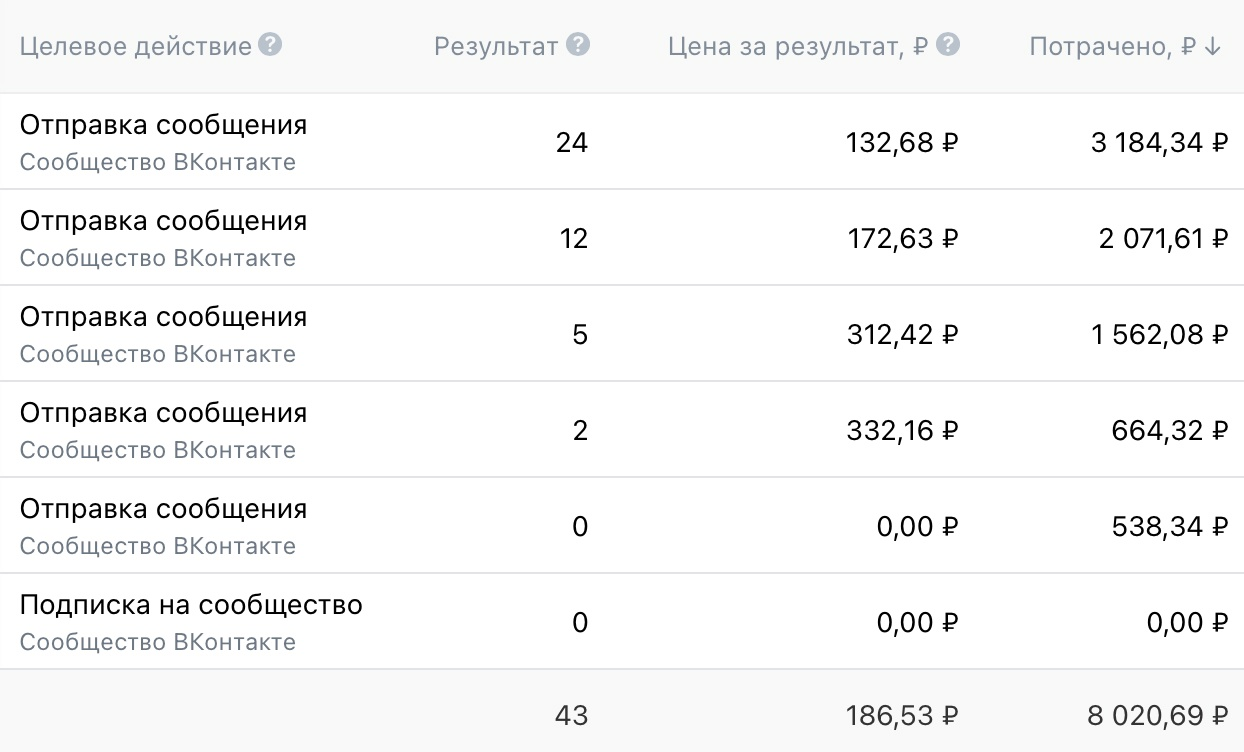Click total spent 8 020,69 ₽
Viewport: 1244px width, 752px height.
click(1158, 716)
